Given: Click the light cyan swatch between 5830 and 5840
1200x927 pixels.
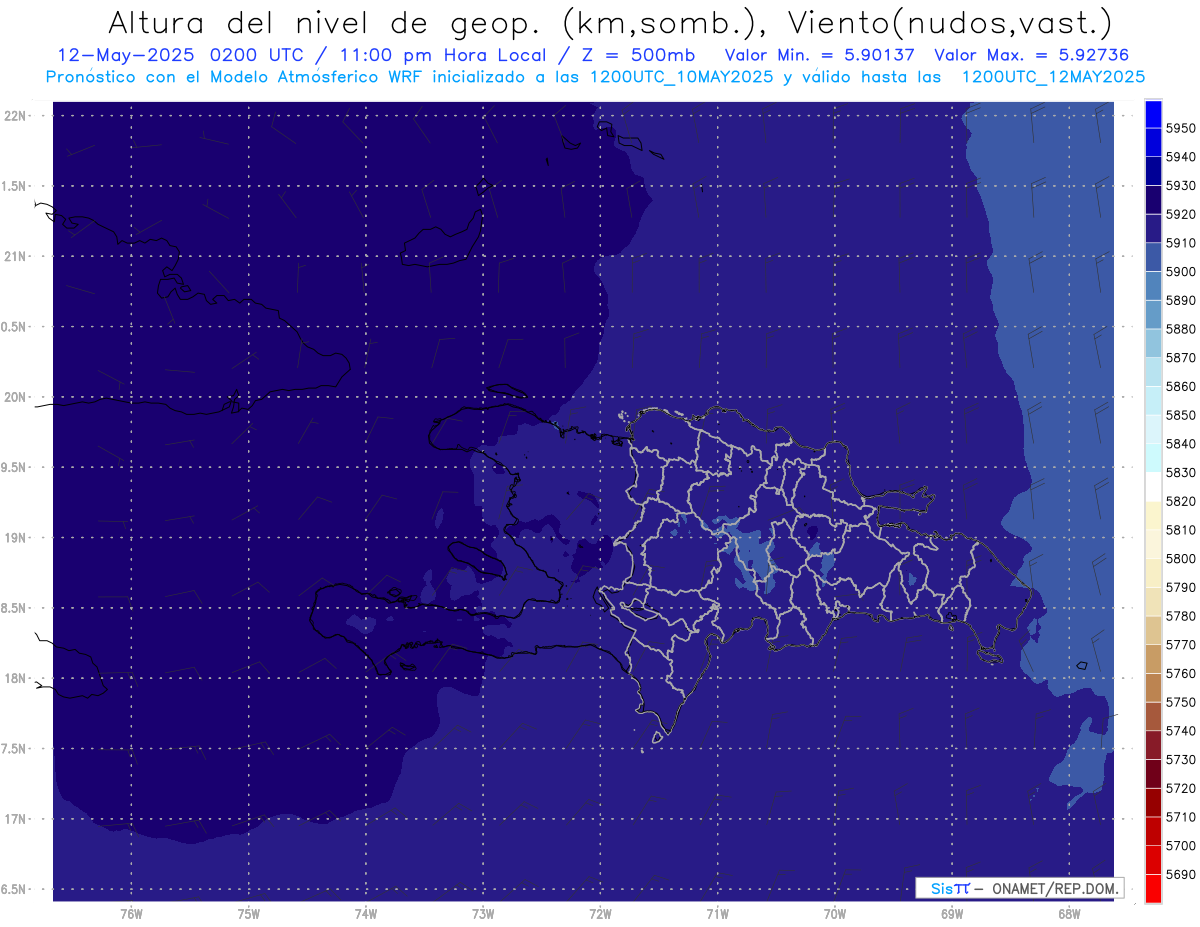Looking at the screenshot, I should [1153, 458].
